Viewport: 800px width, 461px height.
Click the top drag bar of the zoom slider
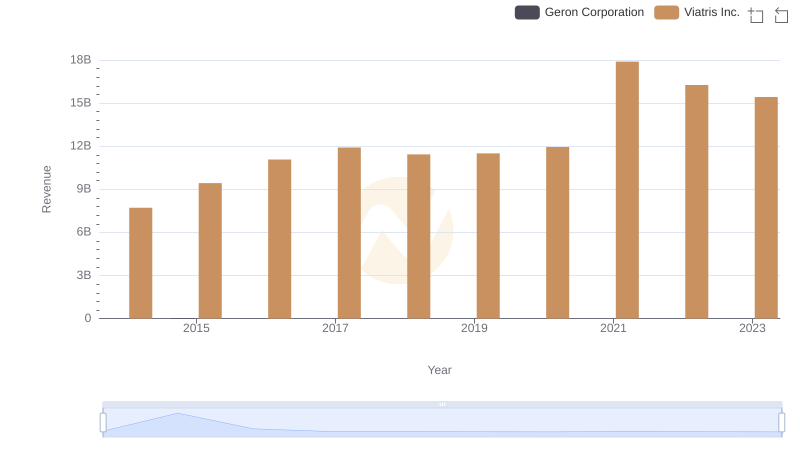tap(442, 404)
